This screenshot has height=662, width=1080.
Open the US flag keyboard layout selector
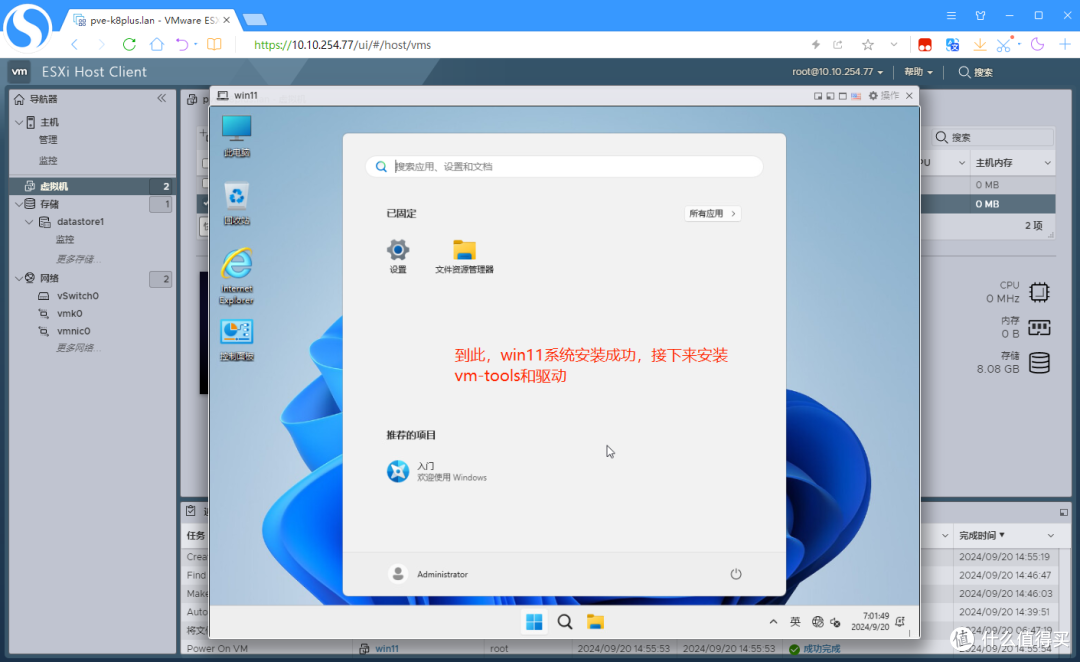(856, 96)
